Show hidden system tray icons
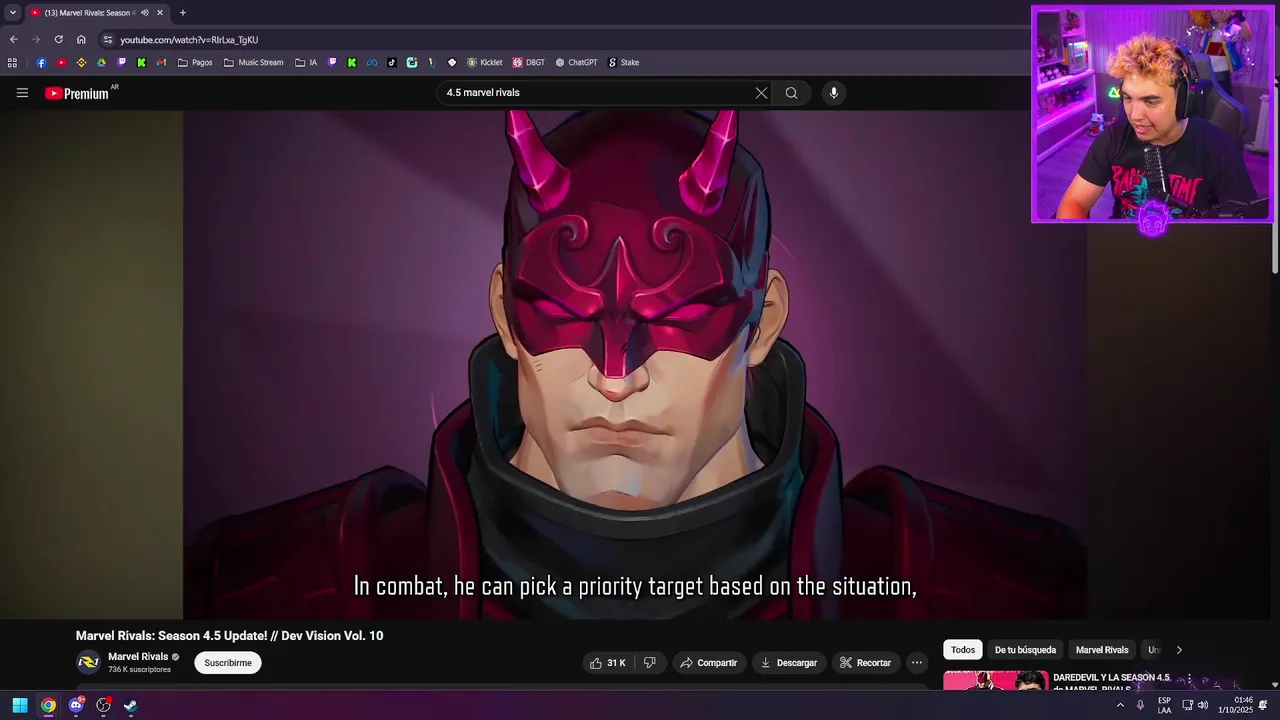This screenshot has height=720, width=1280. 1120,705
